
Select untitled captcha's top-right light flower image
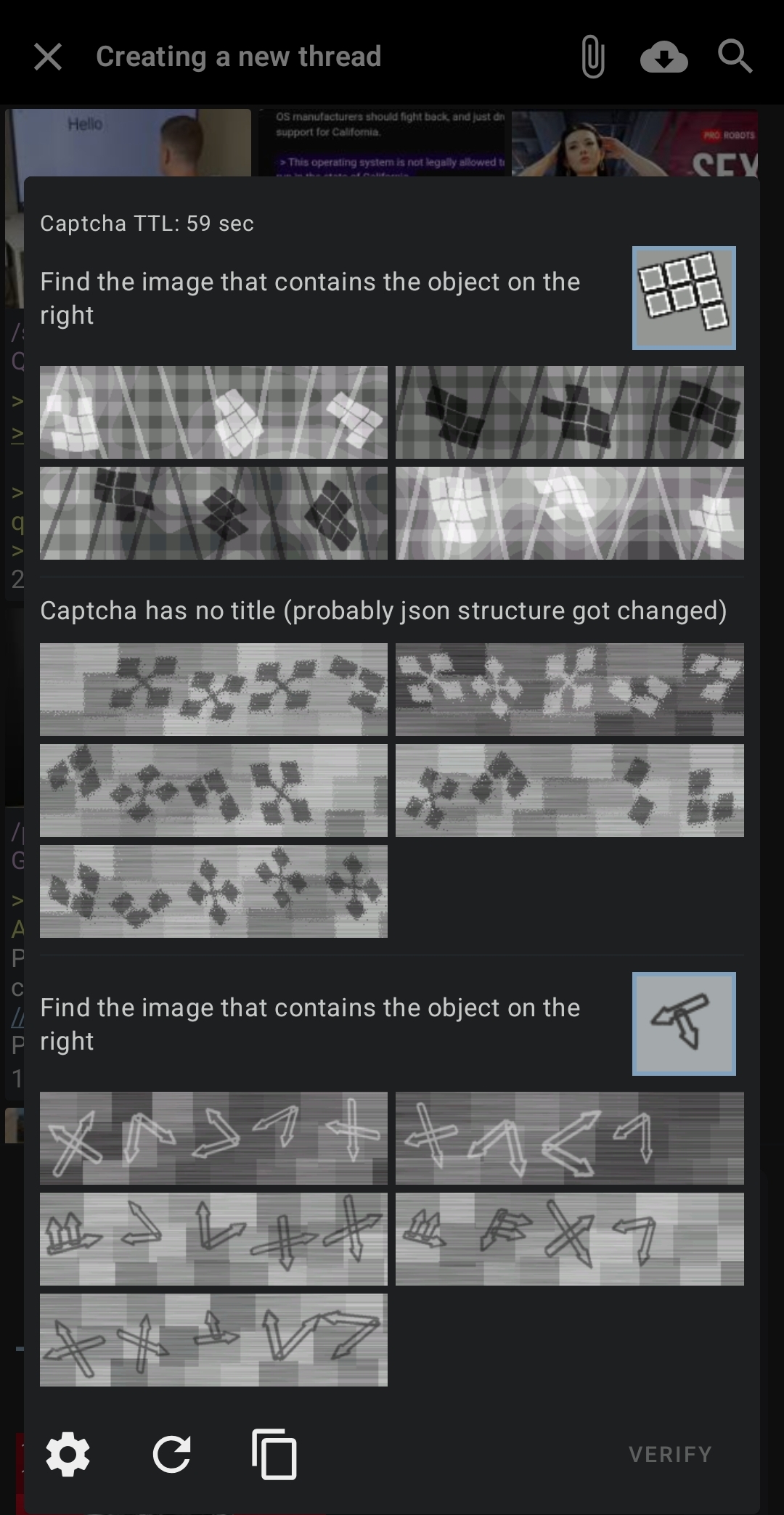(570, 690)
